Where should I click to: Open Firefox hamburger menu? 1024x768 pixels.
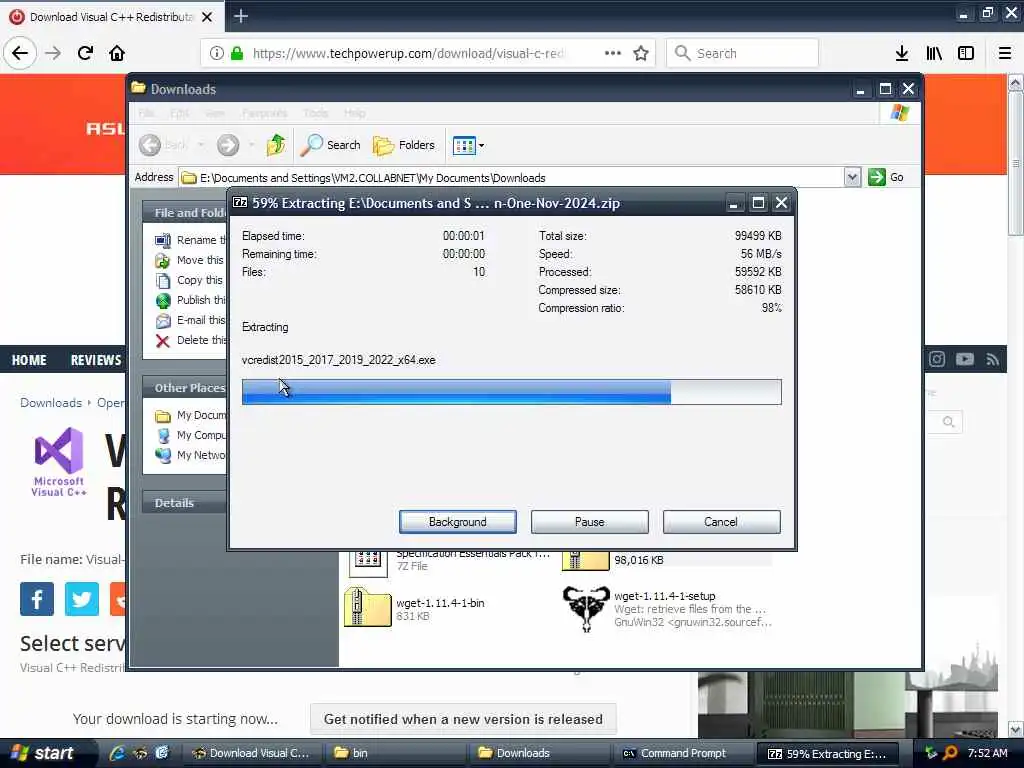[x=1005, y=53]
